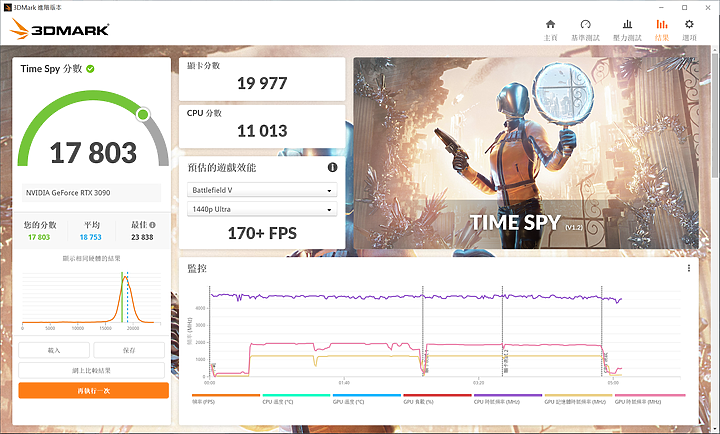This screenshot has width=720, height=434.
Task: Click the 預估的遊戲效能 heading
Action: coord(221,168)
